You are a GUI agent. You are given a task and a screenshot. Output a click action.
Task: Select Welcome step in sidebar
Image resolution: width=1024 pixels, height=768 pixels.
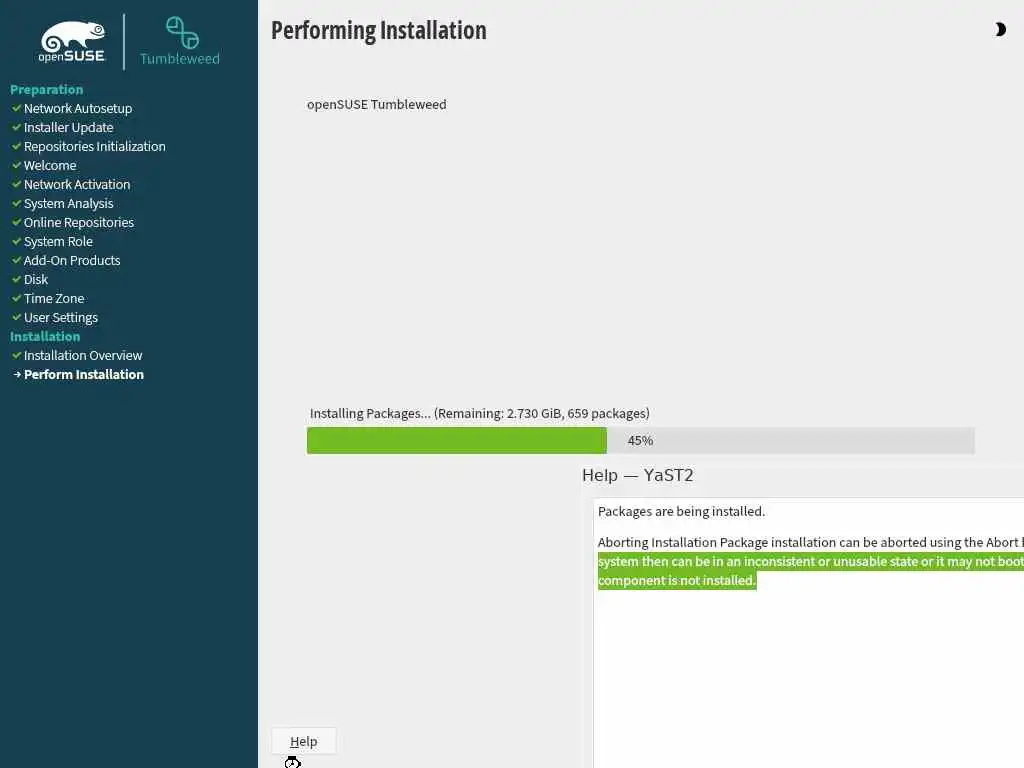tap(50, 165)
